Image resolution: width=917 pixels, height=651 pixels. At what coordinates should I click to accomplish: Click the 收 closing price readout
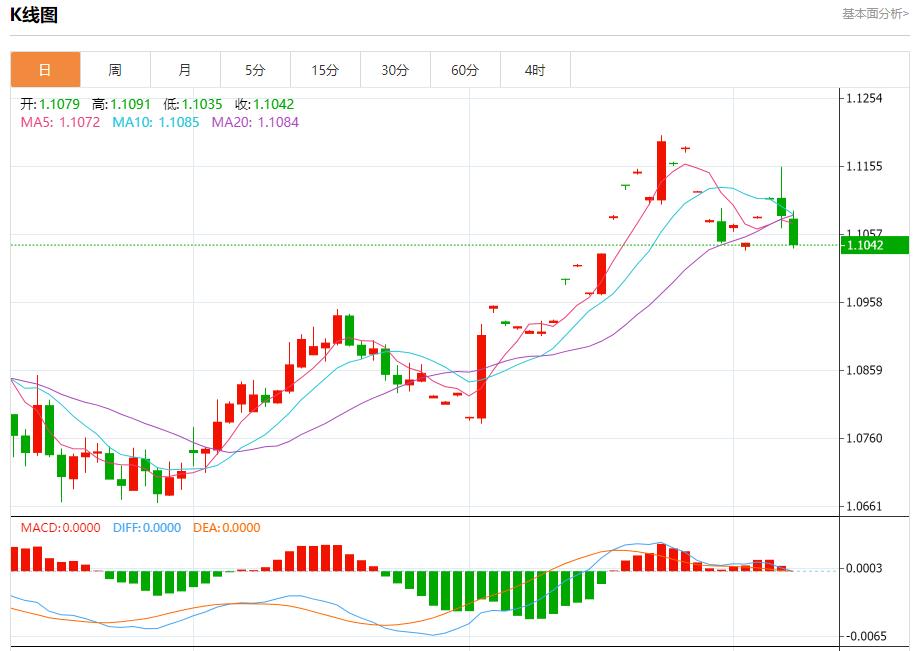[x=264, y=104]
